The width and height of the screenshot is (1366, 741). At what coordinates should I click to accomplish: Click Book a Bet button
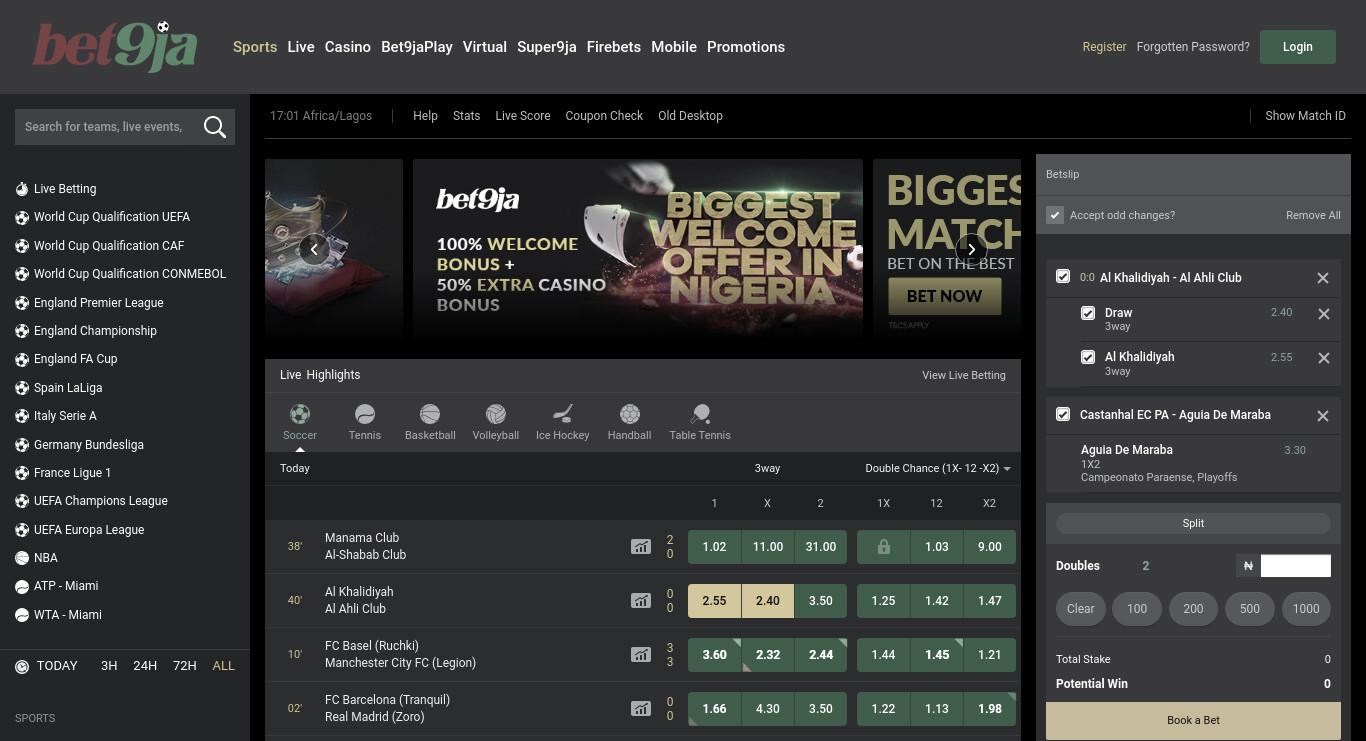coord(1193,720)
